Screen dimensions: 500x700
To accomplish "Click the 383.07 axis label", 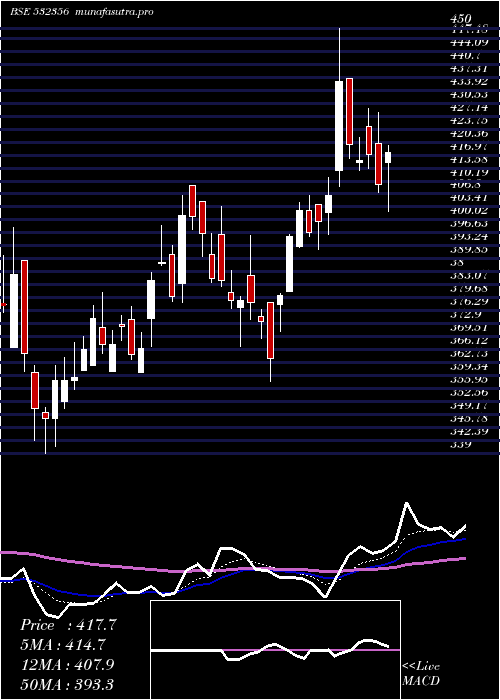I will (x=470, y=275).
